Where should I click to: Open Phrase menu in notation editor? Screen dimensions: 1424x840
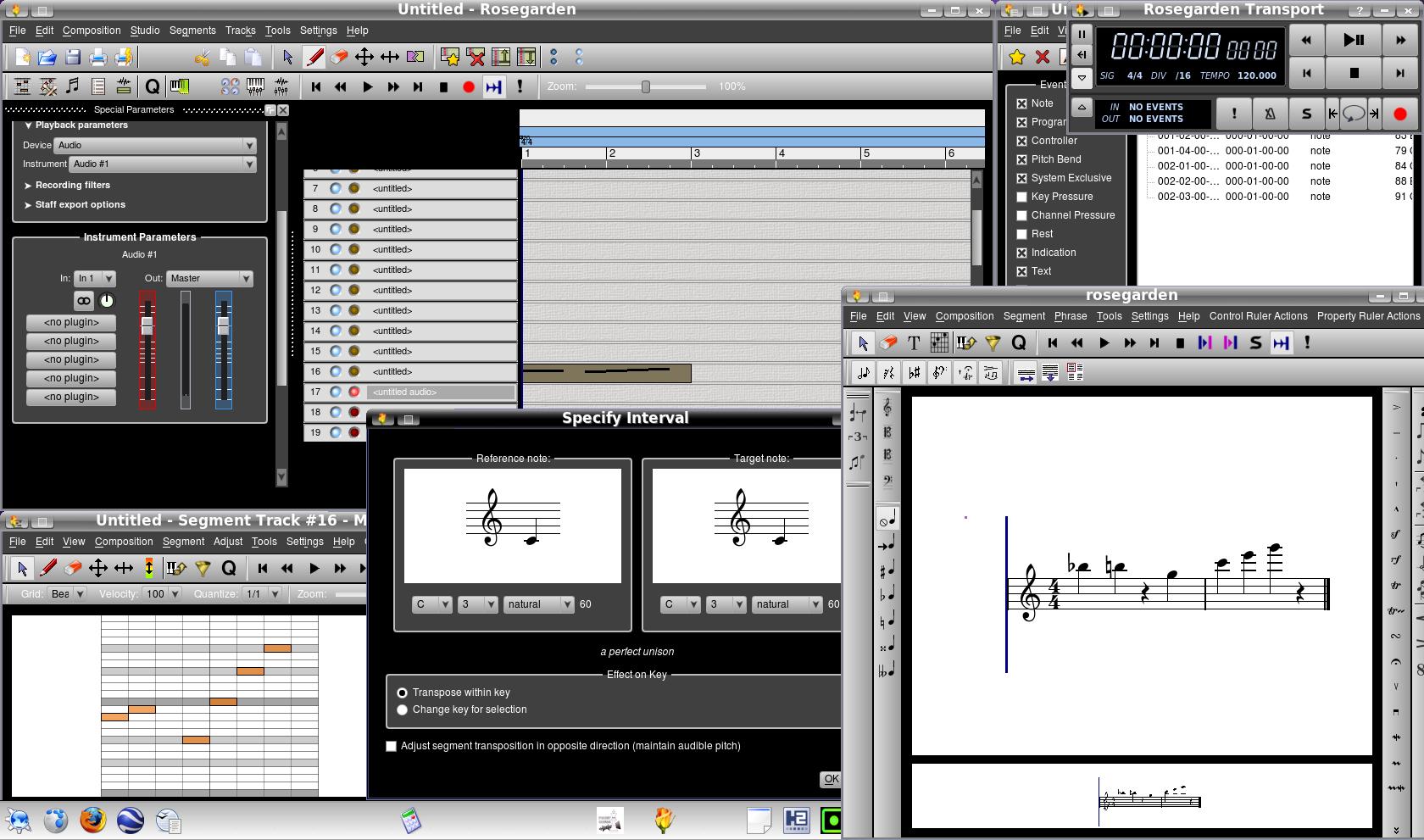point(1071,316)
